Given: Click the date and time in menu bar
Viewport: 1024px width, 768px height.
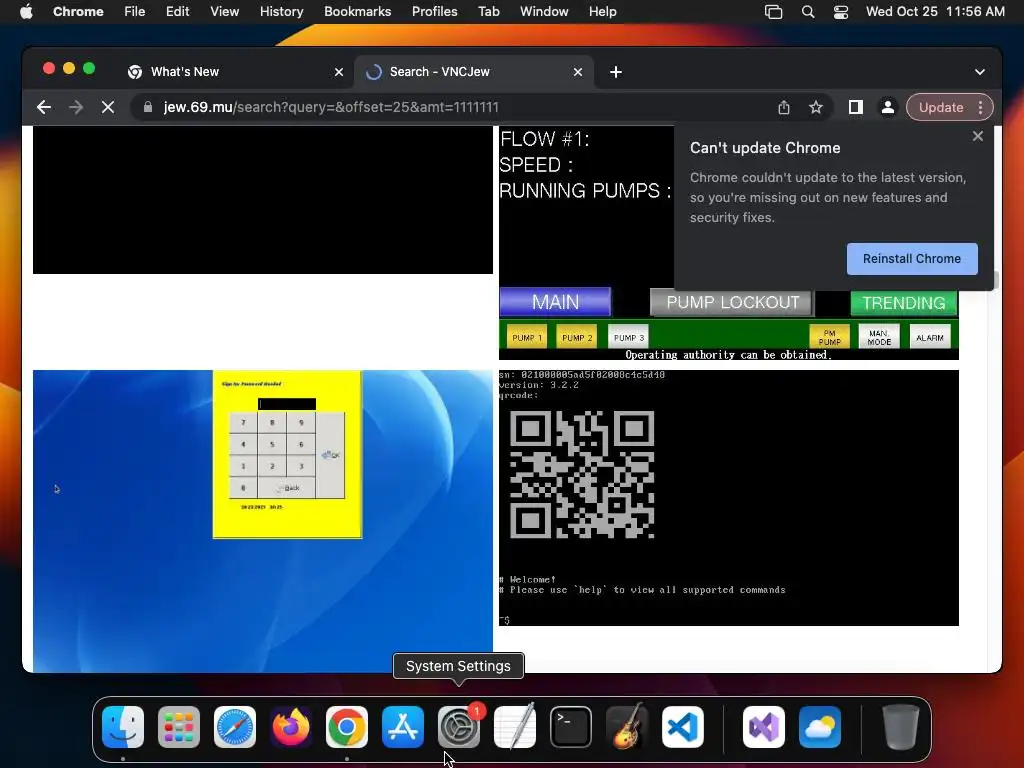Looking at the screenshot, I should pos(935,12).
